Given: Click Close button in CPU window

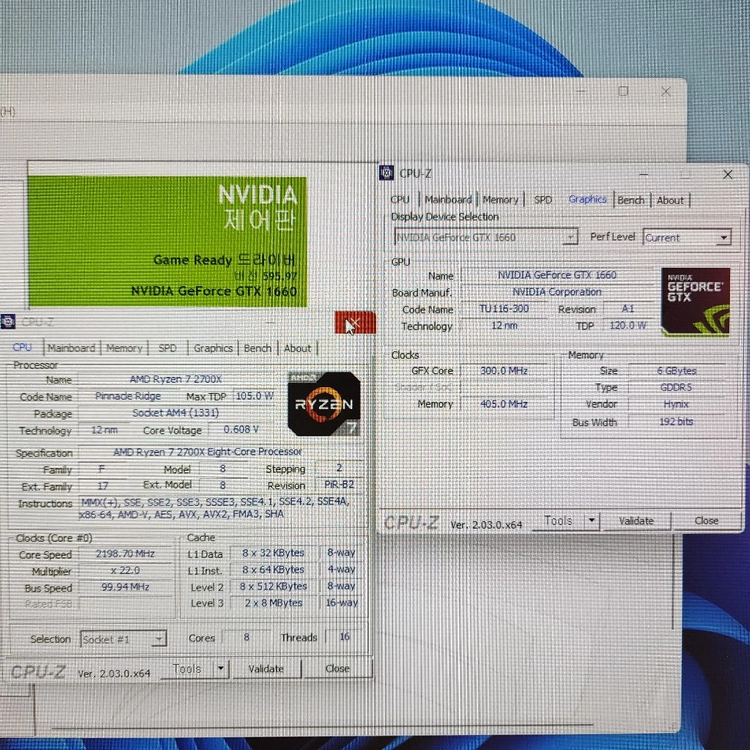Looking at the screenshot, I should click(337, 668).
